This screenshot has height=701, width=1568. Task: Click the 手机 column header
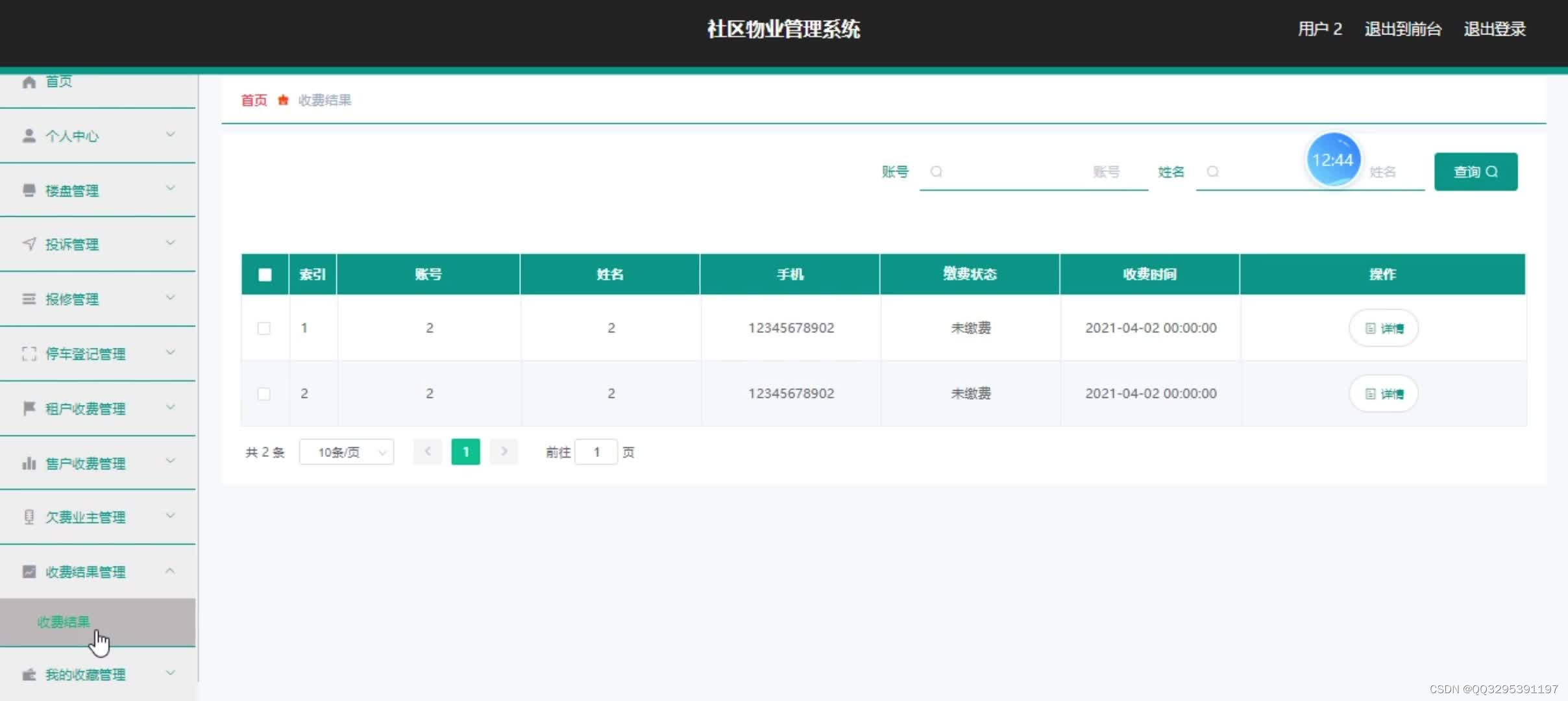[790, 274]
